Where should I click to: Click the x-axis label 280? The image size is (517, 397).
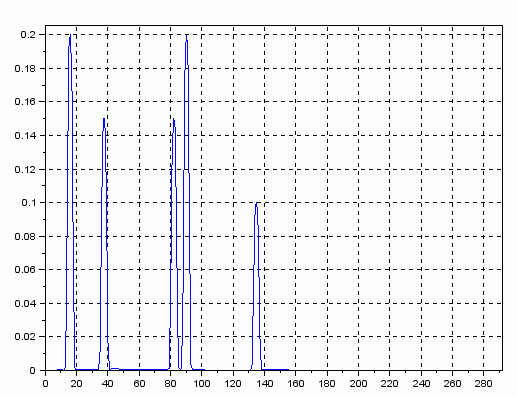(484, 384)
